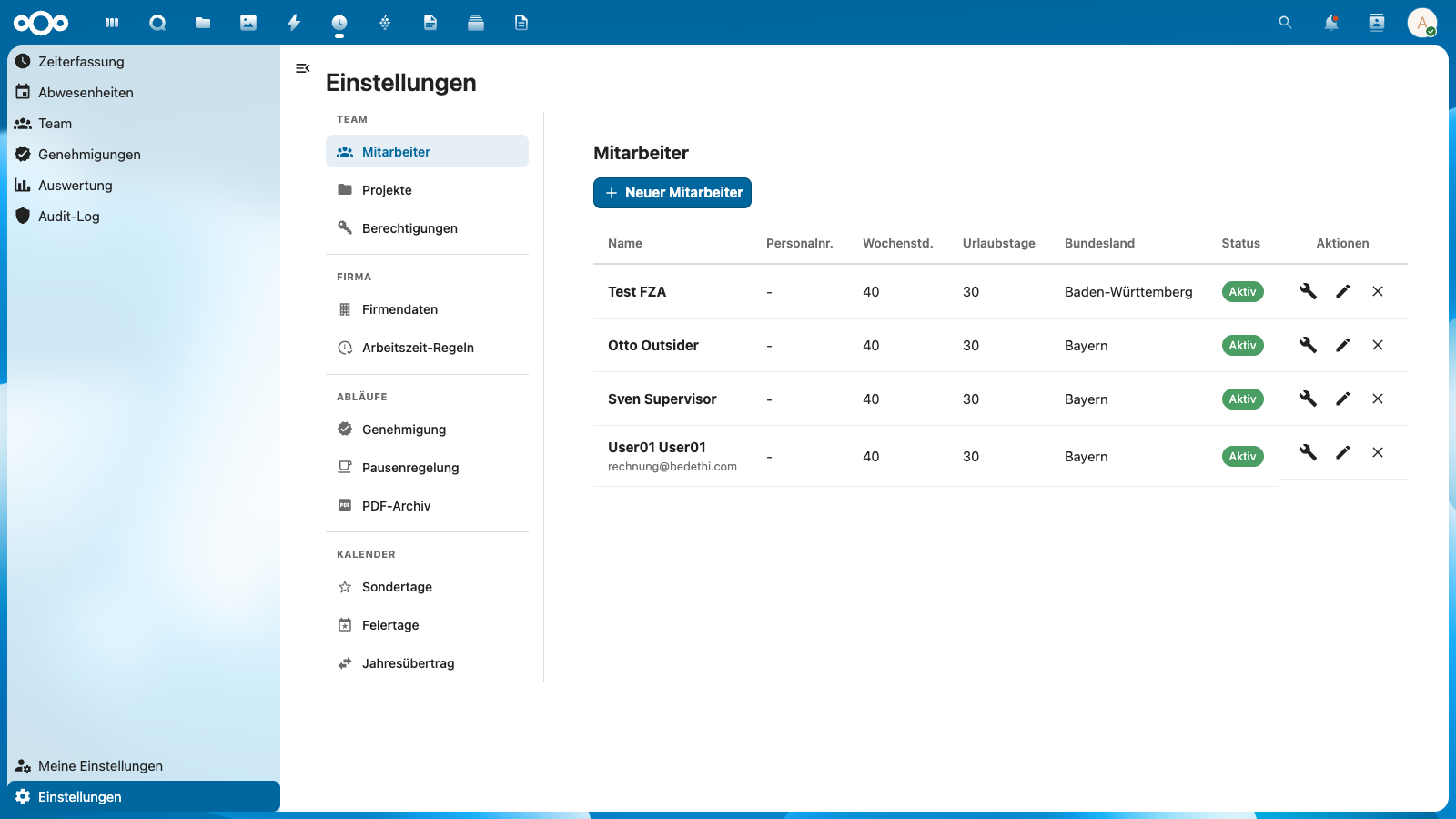Click Aktiv status badge for Test FZA
This screenshot has width=1456, height=819.
pos(1242,292)
